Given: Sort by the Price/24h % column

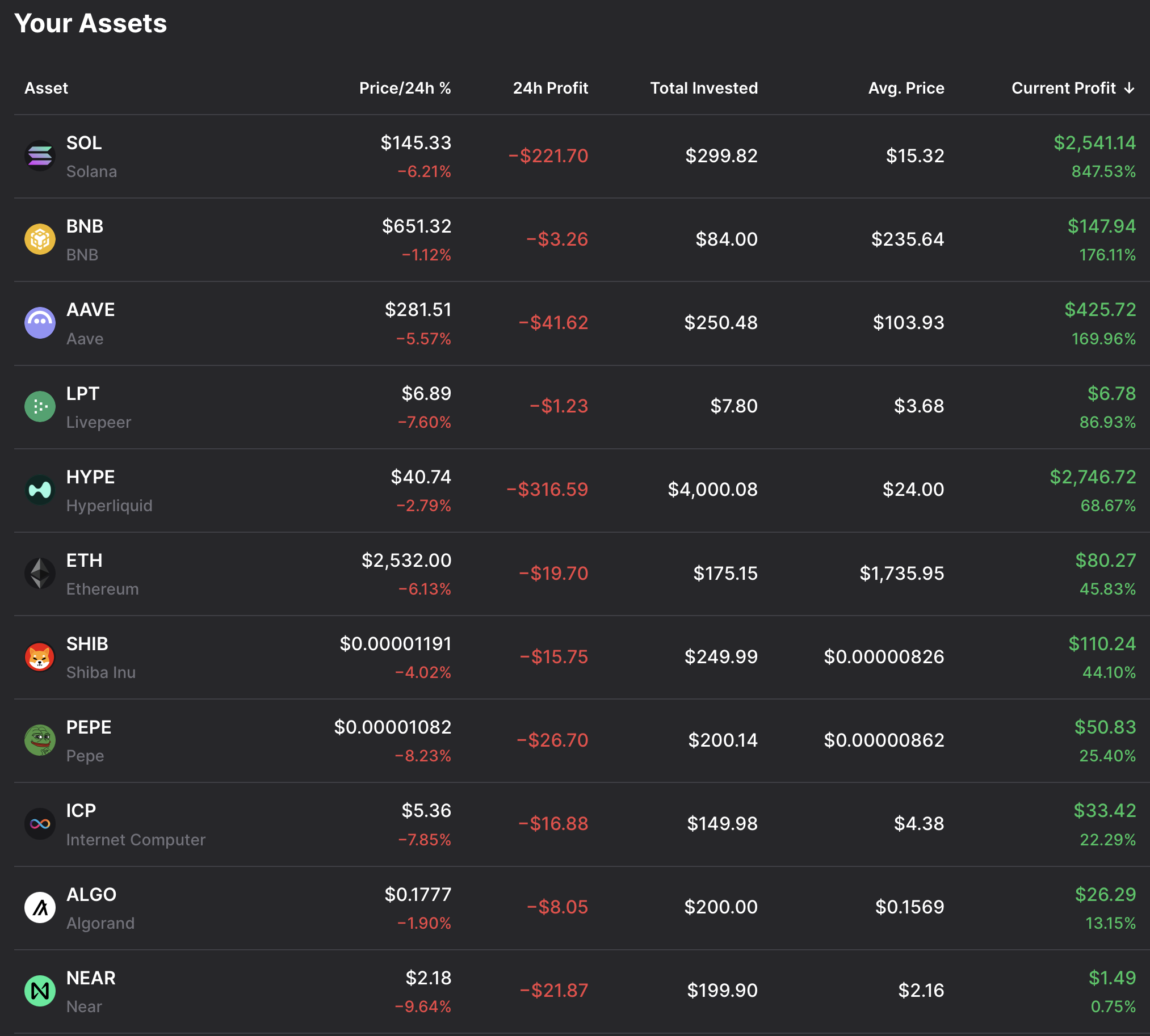Looking at the screenshot, I should point(404,89).
